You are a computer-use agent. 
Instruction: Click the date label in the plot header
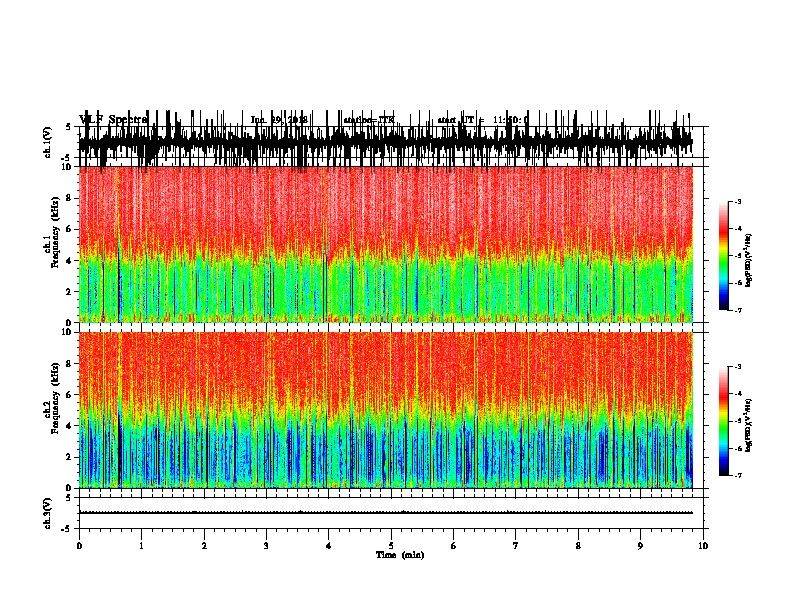click(x=279, y=120)
